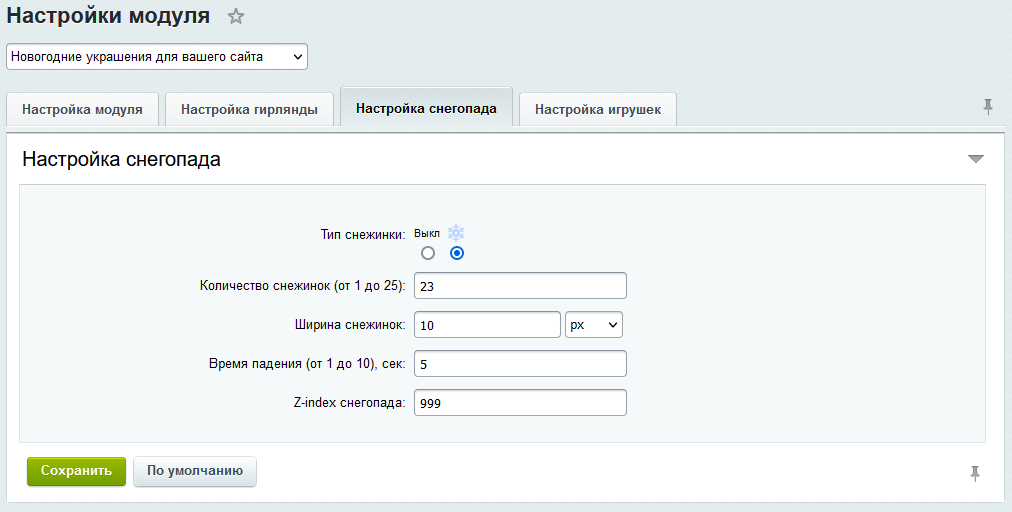Open the px unit dropdown
The image size is (1012, 512).
coord(594,325)
